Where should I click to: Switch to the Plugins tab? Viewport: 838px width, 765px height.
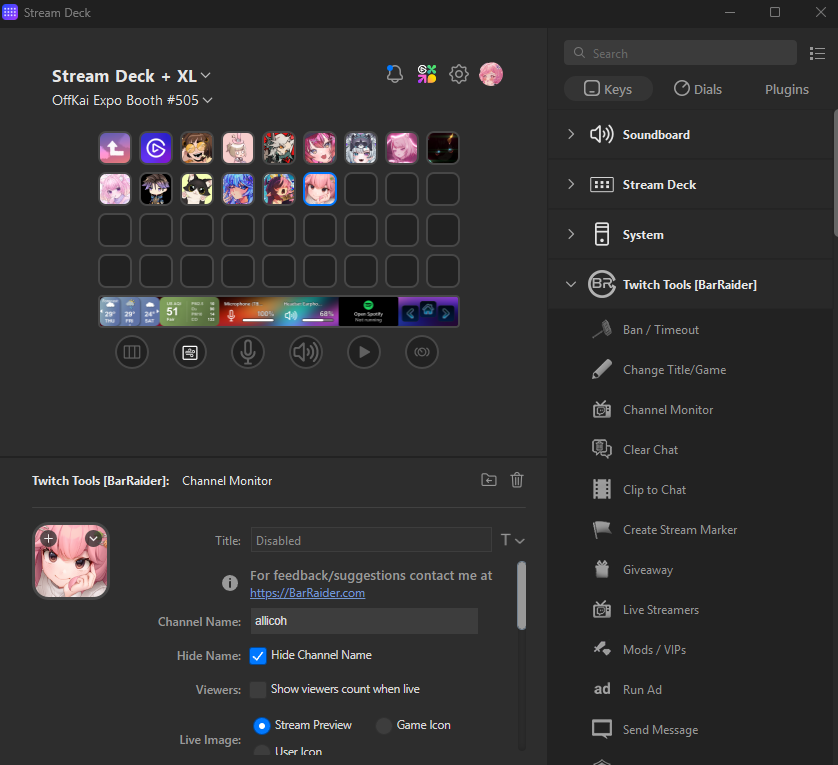click(x=787, y=89)
